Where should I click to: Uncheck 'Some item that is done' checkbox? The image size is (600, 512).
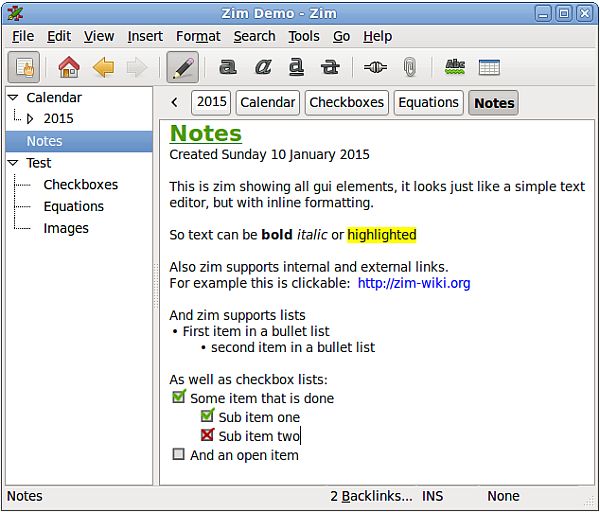click(179, 396)
